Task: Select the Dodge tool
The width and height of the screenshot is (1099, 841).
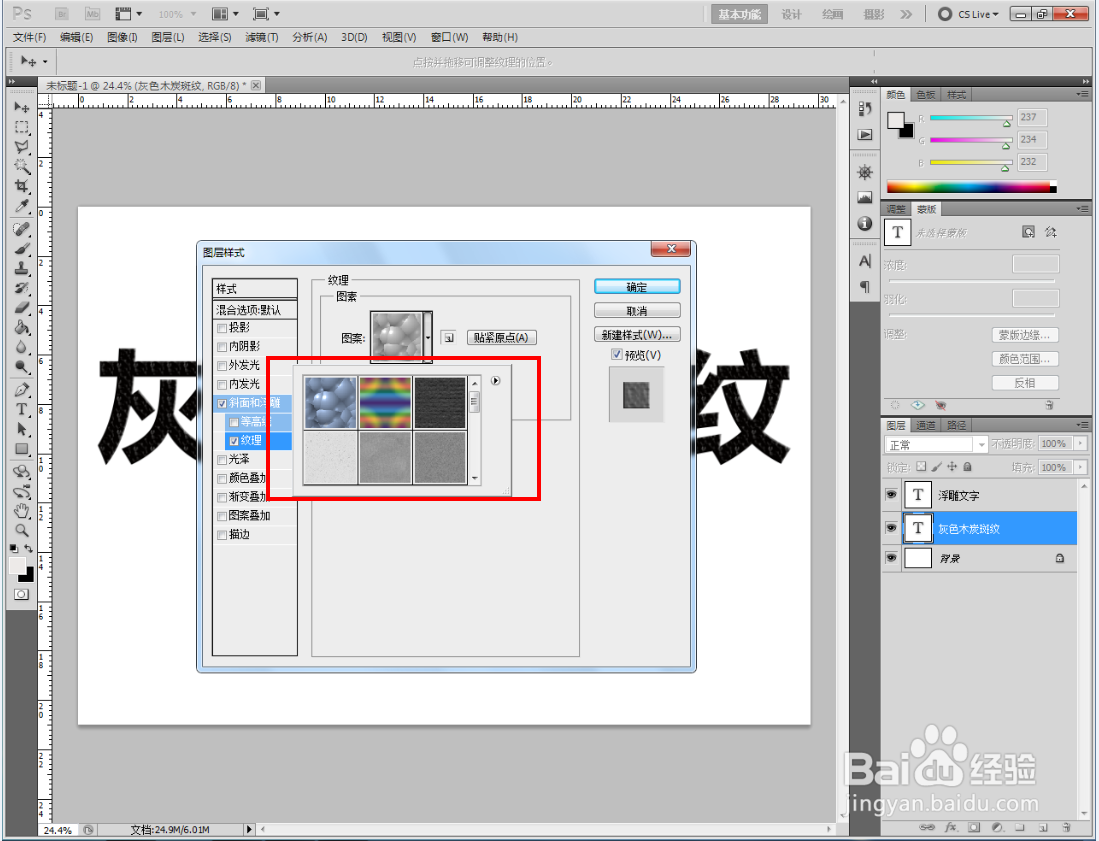Action: point(22,367)
